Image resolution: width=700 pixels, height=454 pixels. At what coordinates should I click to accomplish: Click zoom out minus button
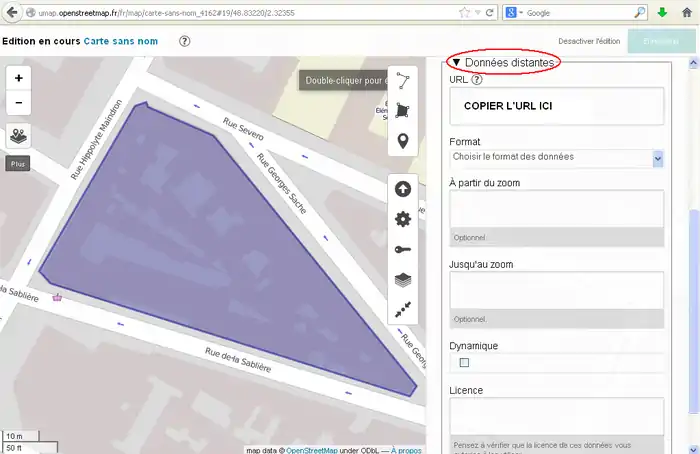pyautogui.click(x=19, y=102)
